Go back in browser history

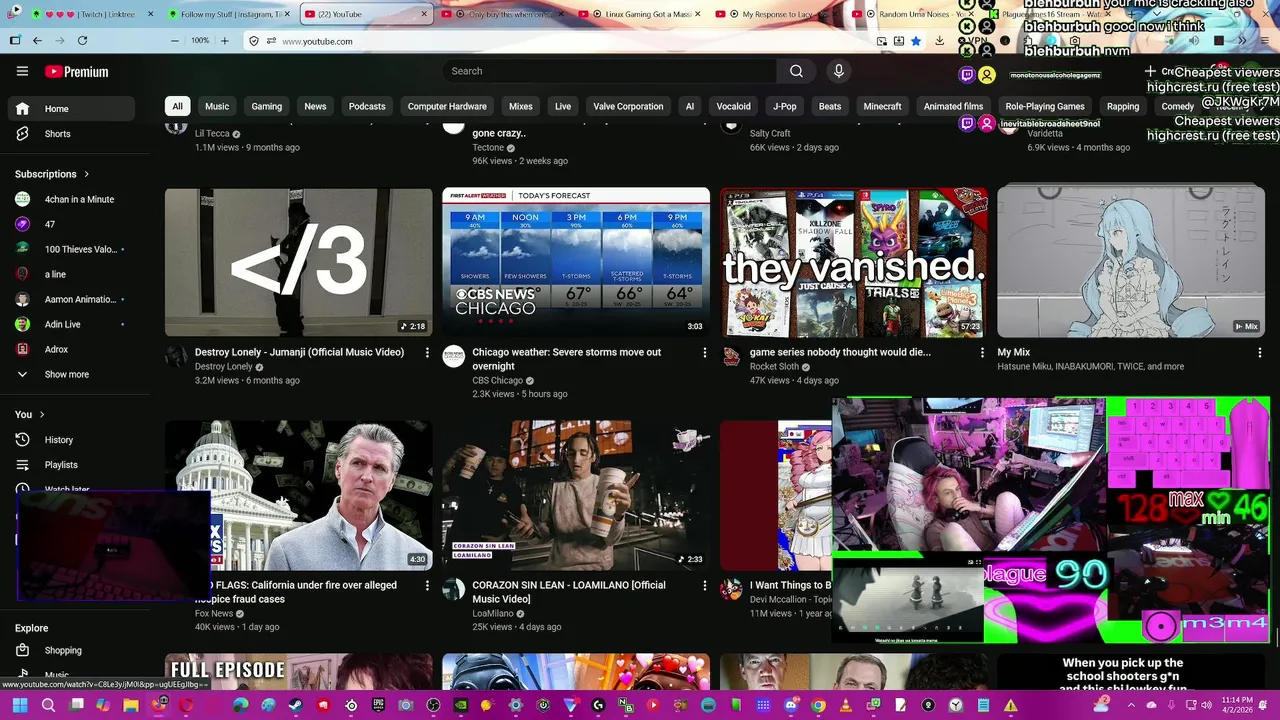pyautogui.click(x=37, y=41)
